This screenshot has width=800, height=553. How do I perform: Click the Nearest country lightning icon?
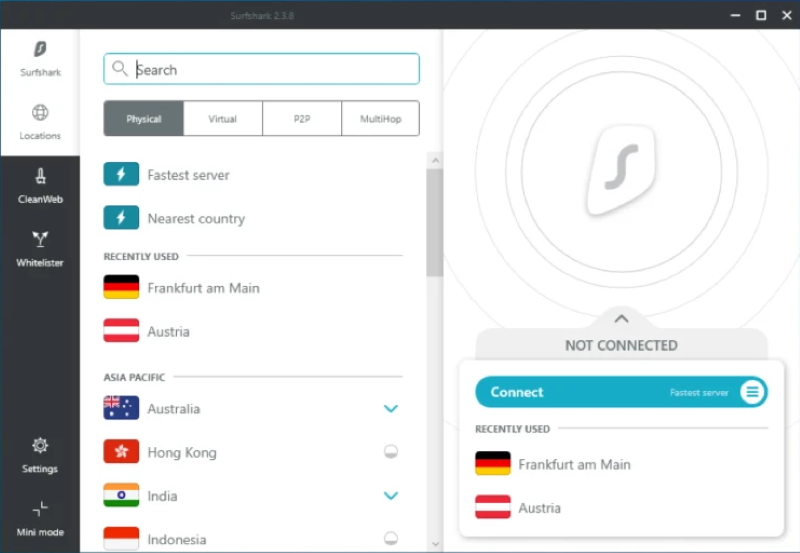tap(121, 218)
